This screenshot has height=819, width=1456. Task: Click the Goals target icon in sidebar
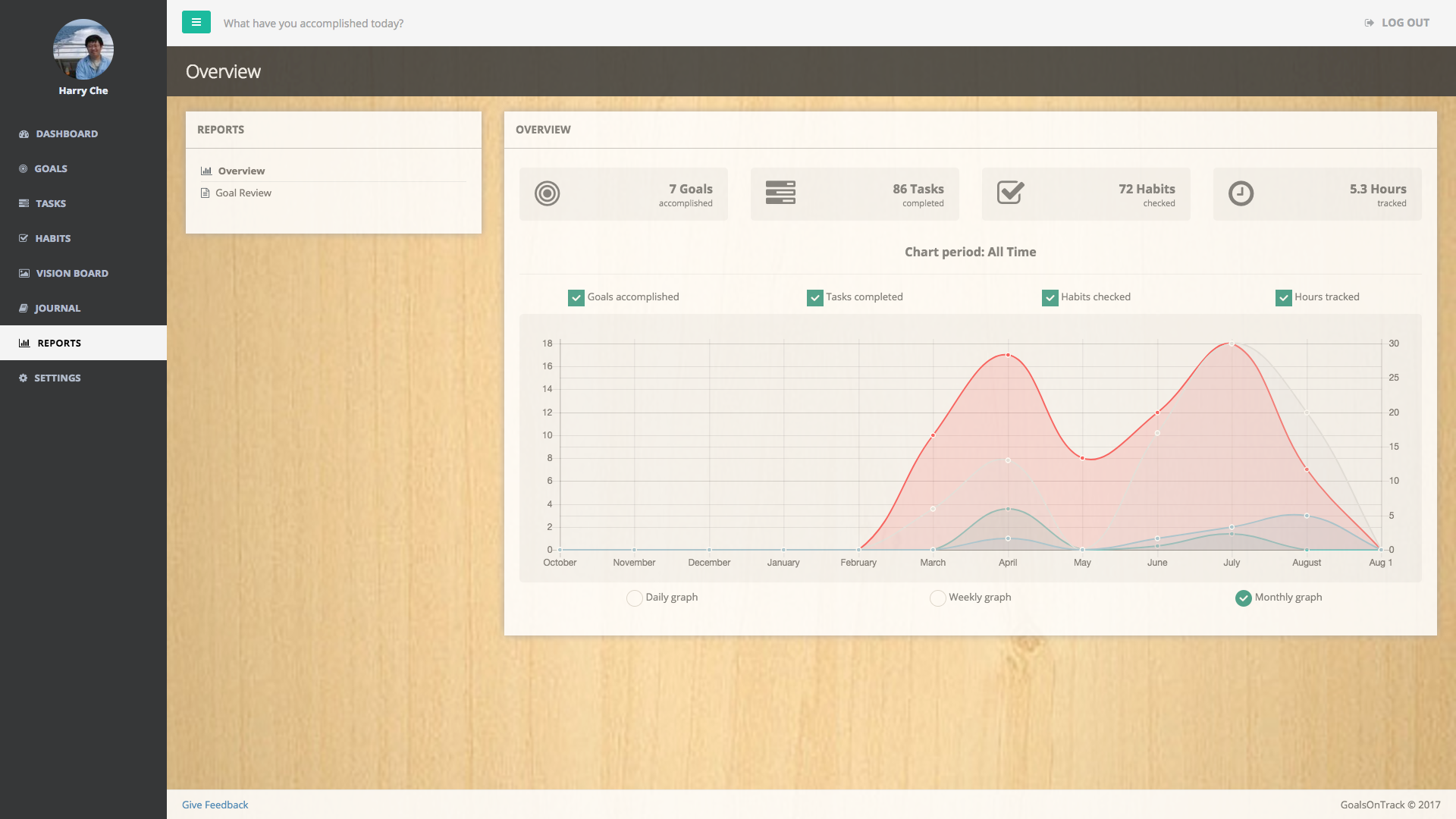23,169
